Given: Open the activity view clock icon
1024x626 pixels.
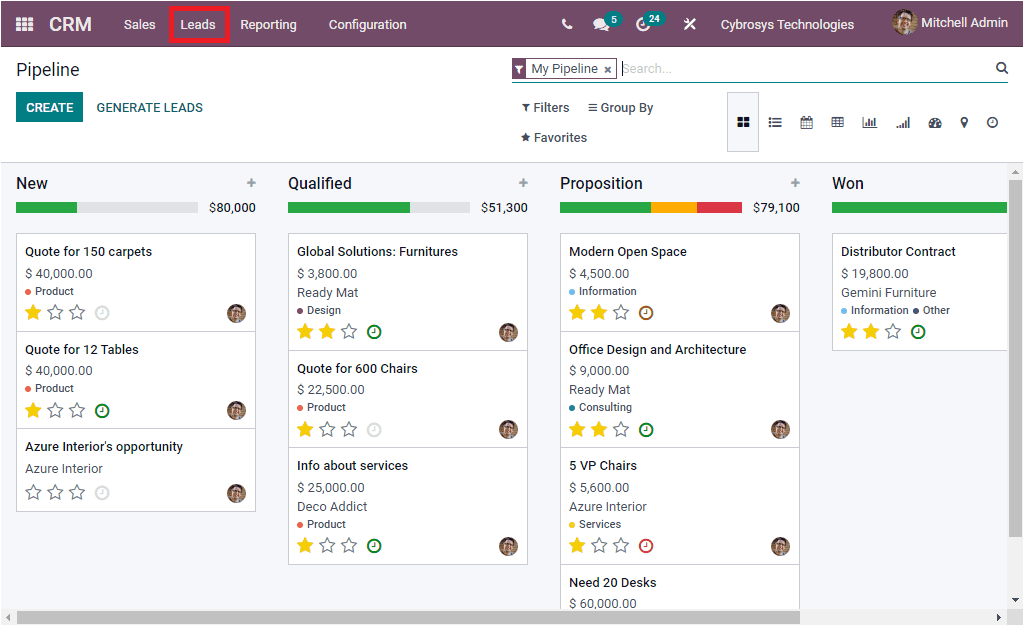Looking at the screenshot, I should pos(992,122).
